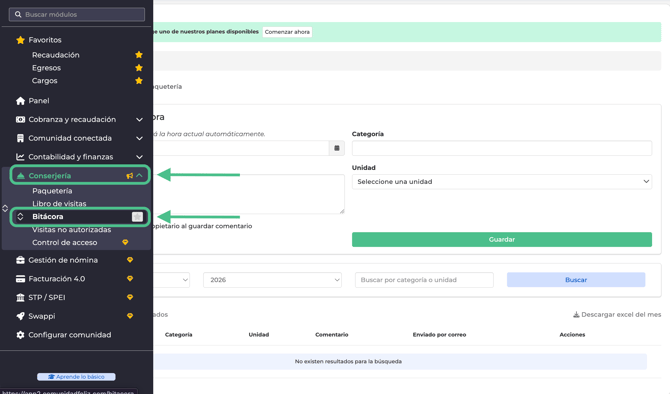This screenshot has width=670, height=394.
Task: Click the Comentario column header
Action: [x=332, y=335]
